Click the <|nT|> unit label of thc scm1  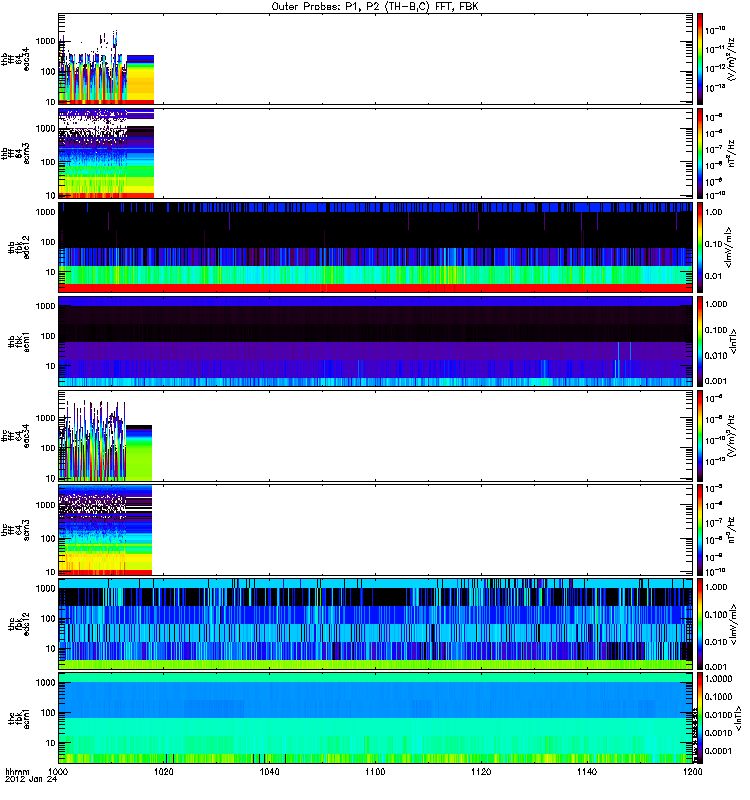click(x=738, y=718)
